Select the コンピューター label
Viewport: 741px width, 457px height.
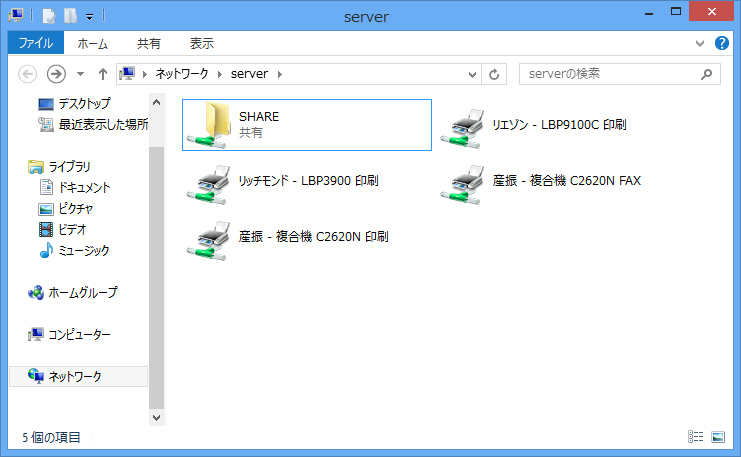79,335
